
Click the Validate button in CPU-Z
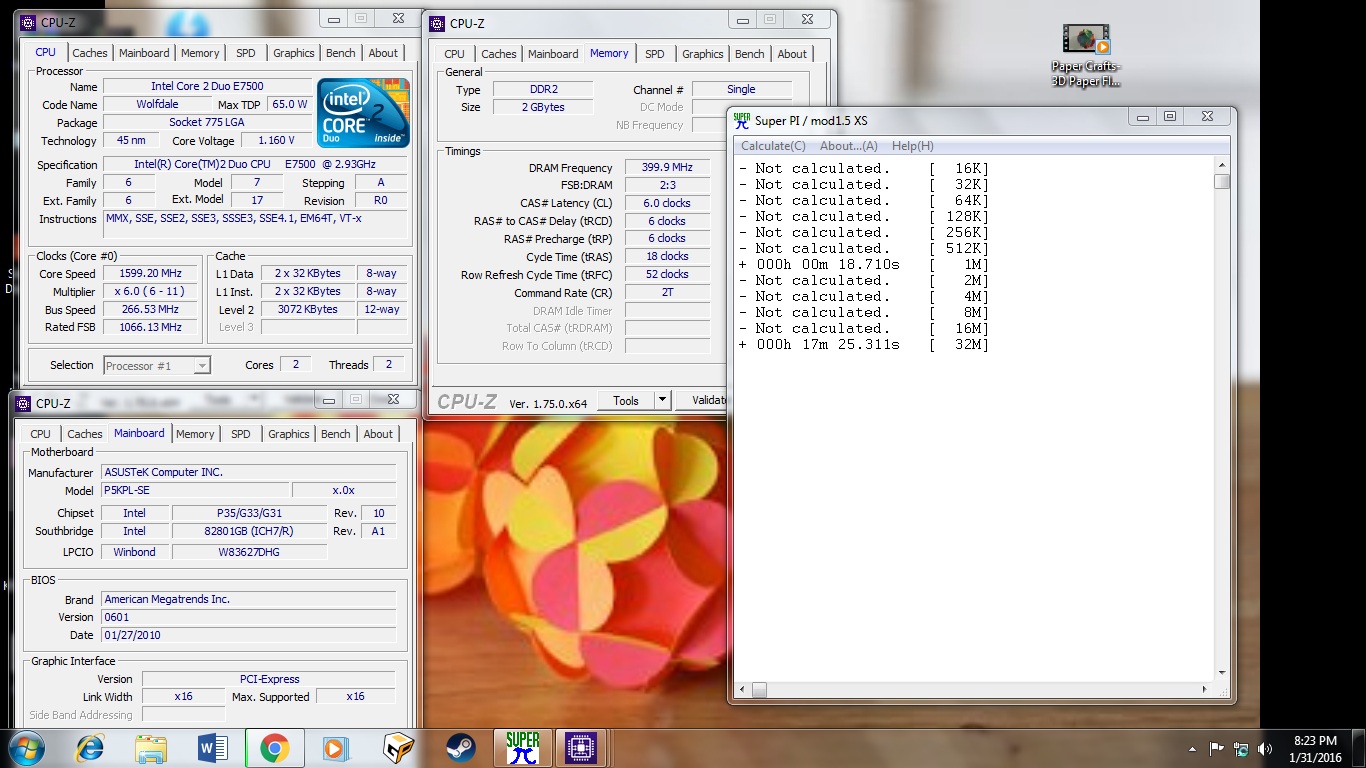[x=704, y=400]
